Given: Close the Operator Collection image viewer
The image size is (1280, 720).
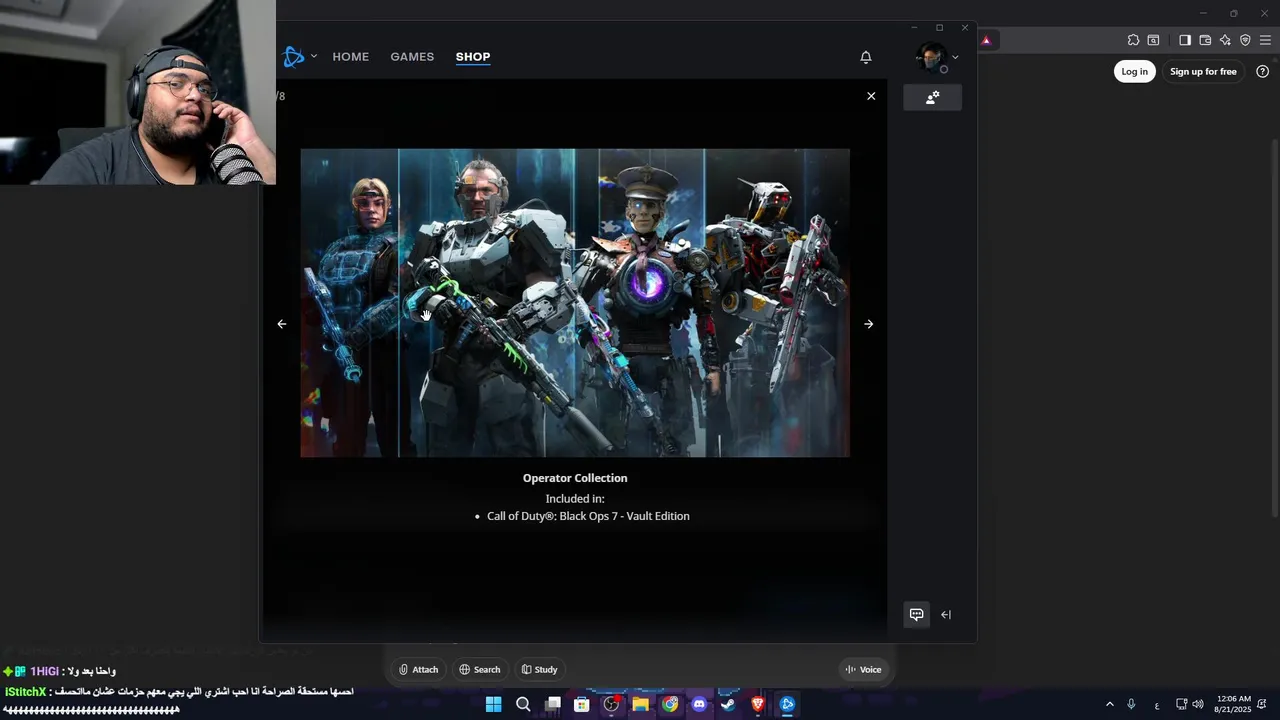Looking at the screenshot, I should pyautogui.click(x=871, y=96).
